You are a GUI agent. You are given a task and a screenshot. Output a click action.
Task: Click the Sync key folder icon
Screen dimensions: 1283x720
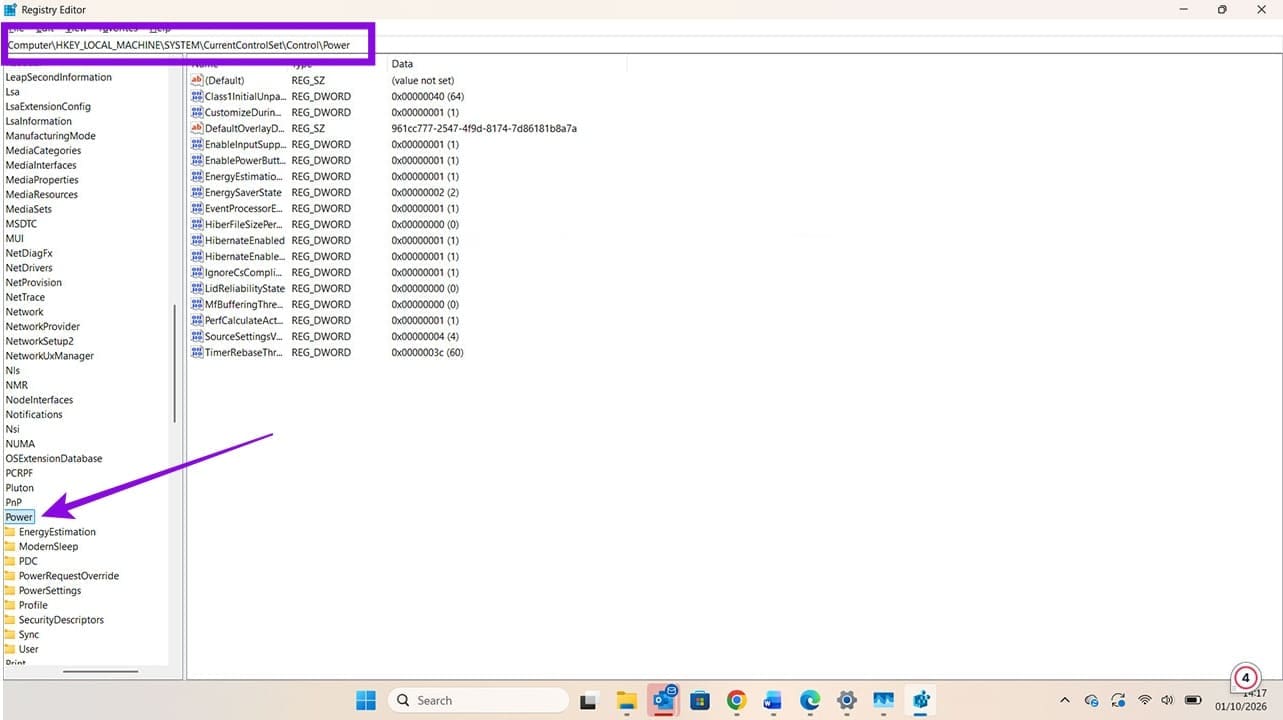click(x=10, y=635)
